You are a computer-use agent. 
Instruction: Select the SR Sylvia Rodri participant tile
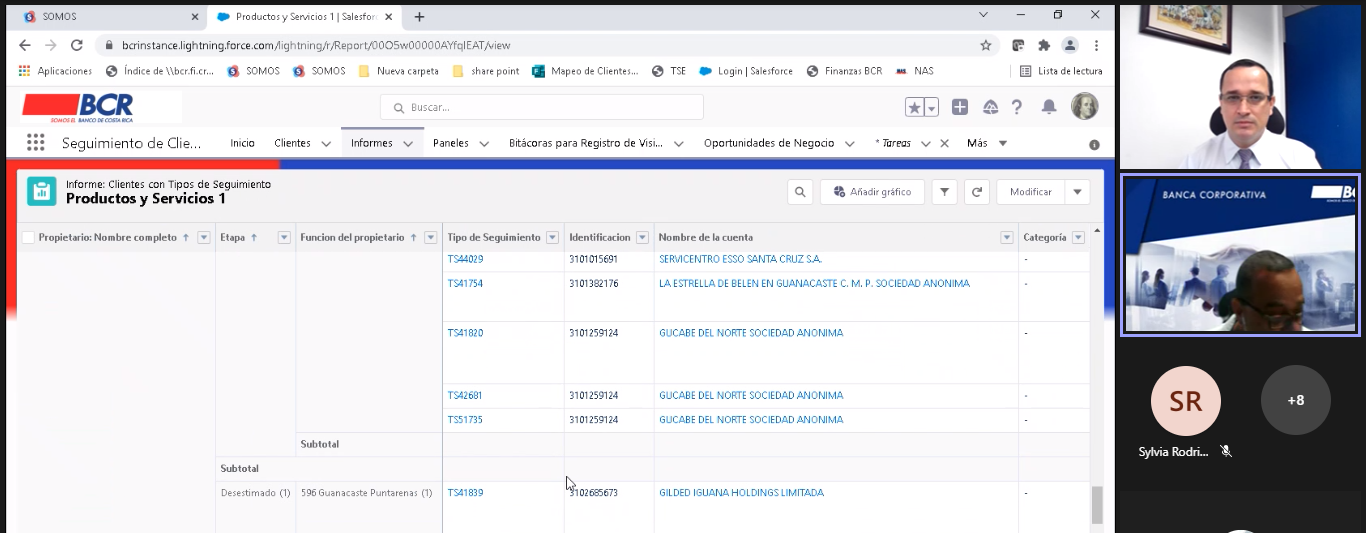pyautogui.click(x=1186, y=412)
